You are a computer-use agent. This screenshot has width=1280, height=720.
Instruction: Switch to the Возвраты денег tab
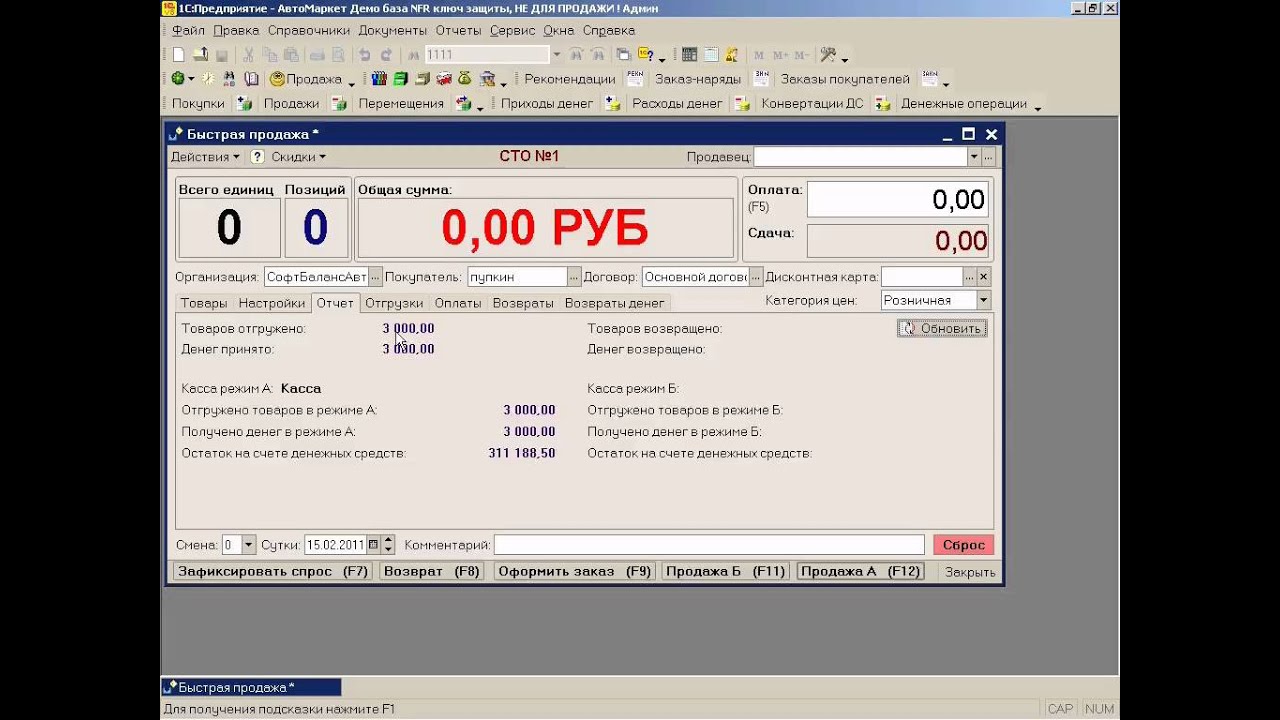click(614, 303)
